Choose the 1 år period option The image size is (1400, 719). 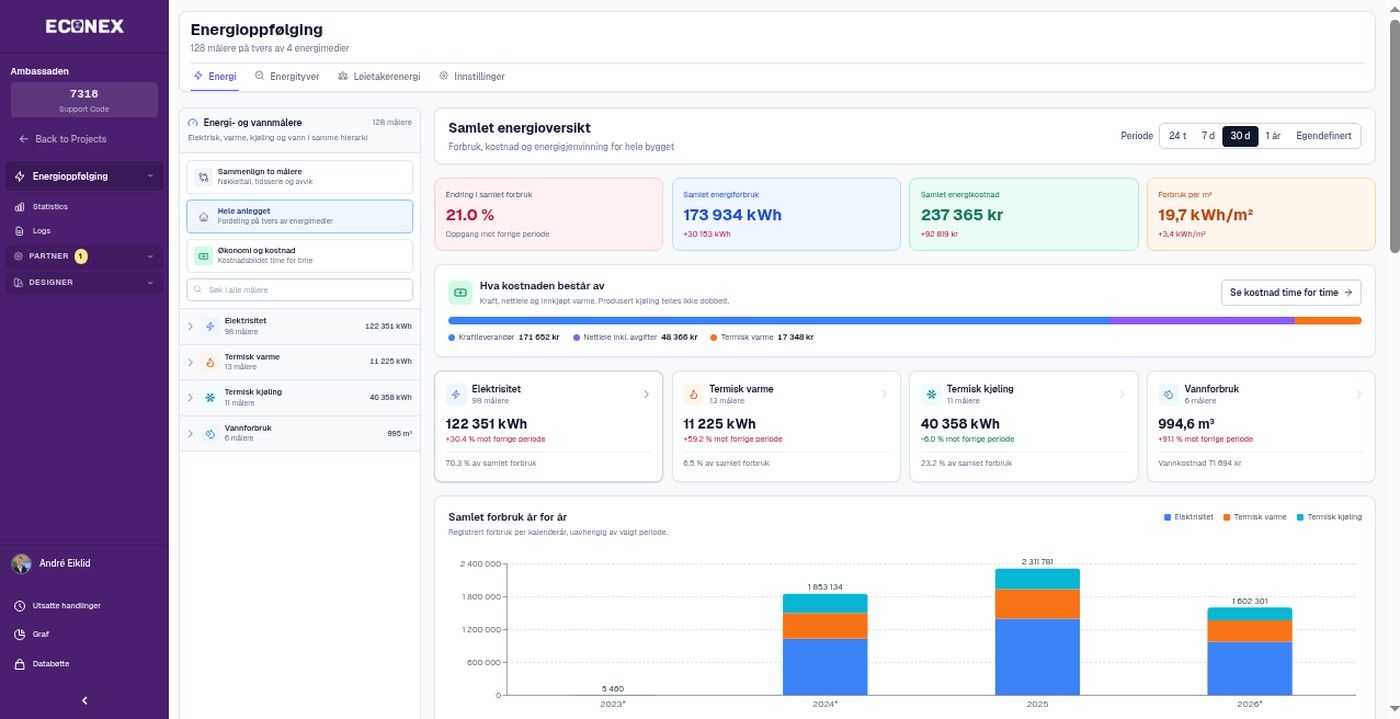coord(1272,136)
